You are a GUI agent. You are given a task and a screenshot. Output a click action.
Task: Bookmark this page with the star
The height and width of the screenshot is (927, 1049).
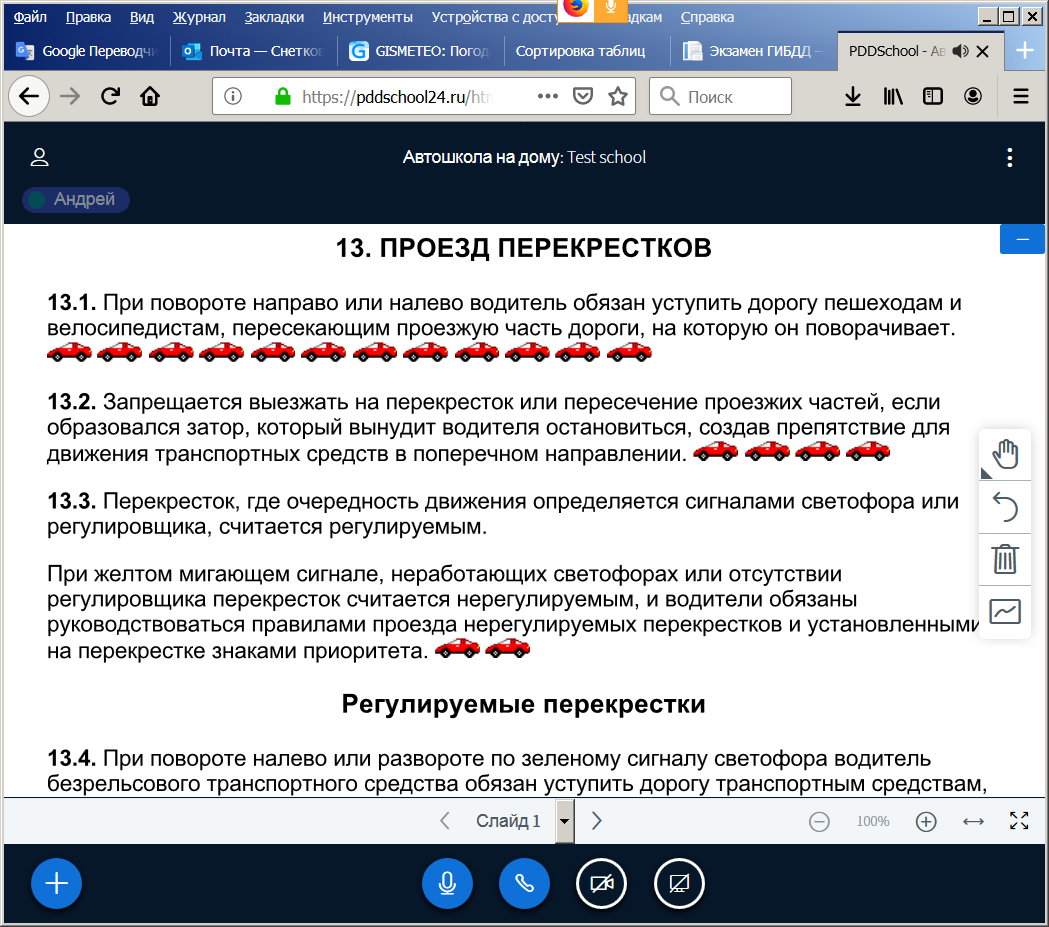pos(617,97)
